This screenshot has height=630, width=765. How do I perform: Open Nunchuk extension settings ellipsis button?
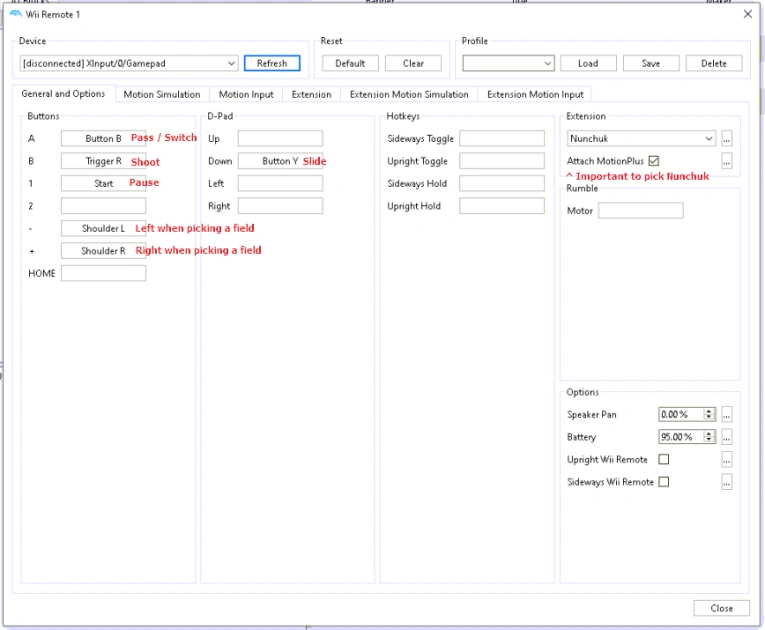726,139
